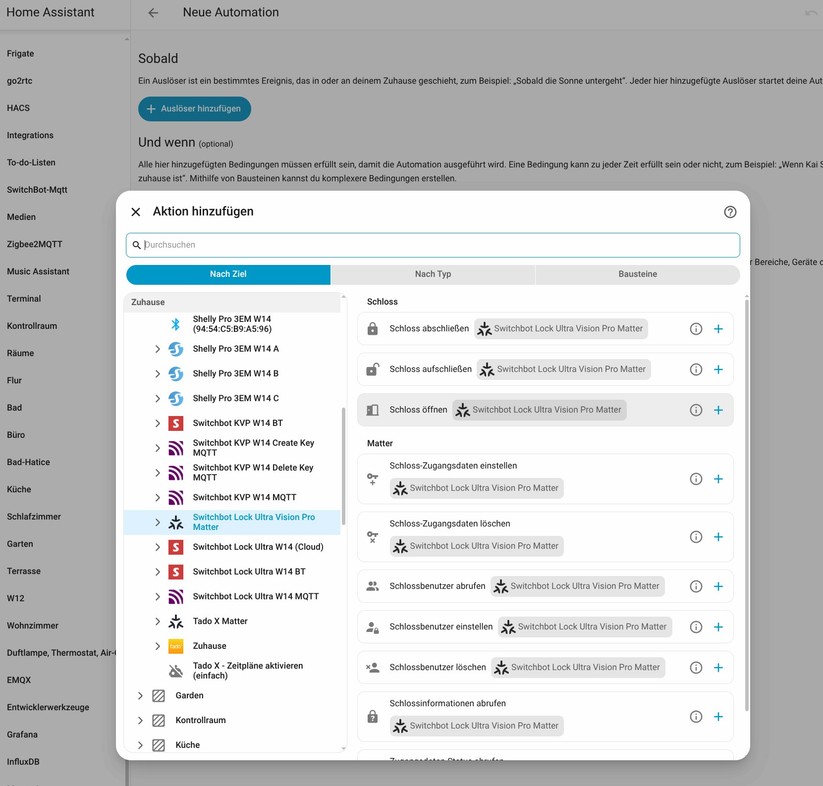Click the Auslöser hinzufügen button
This screenshot has height=786, width=823.
(x=194, y=109)
